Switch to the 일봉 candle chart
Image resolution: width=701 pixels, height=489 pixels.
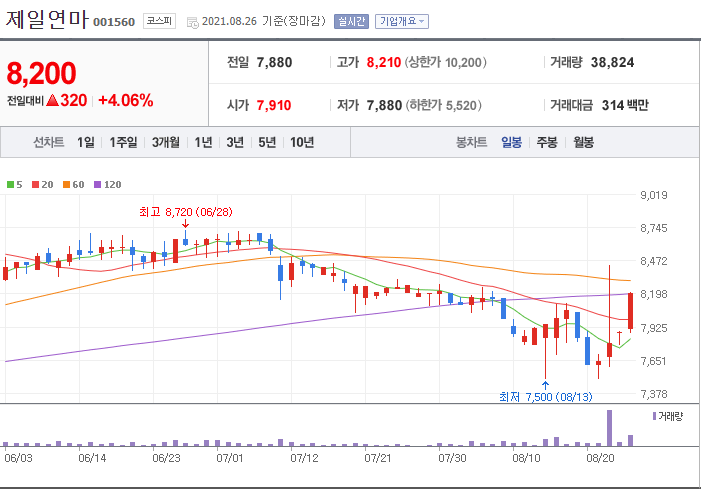pyautogui.click(x=511, y=142)
